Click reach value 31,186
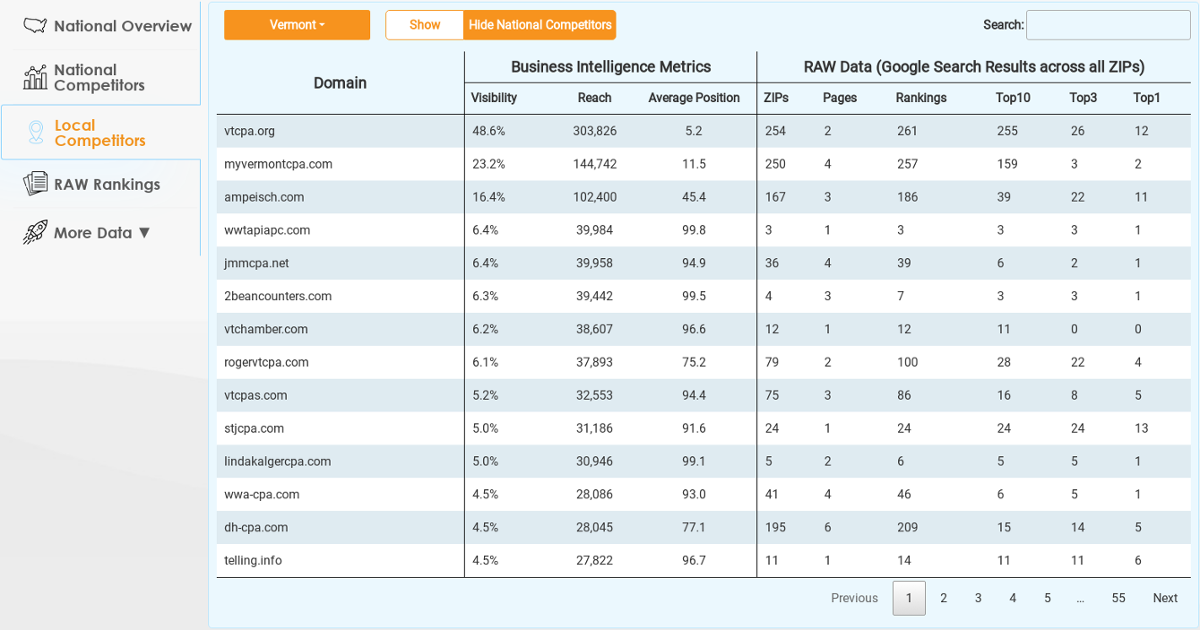1200x630 pixels. pos(595,428)
